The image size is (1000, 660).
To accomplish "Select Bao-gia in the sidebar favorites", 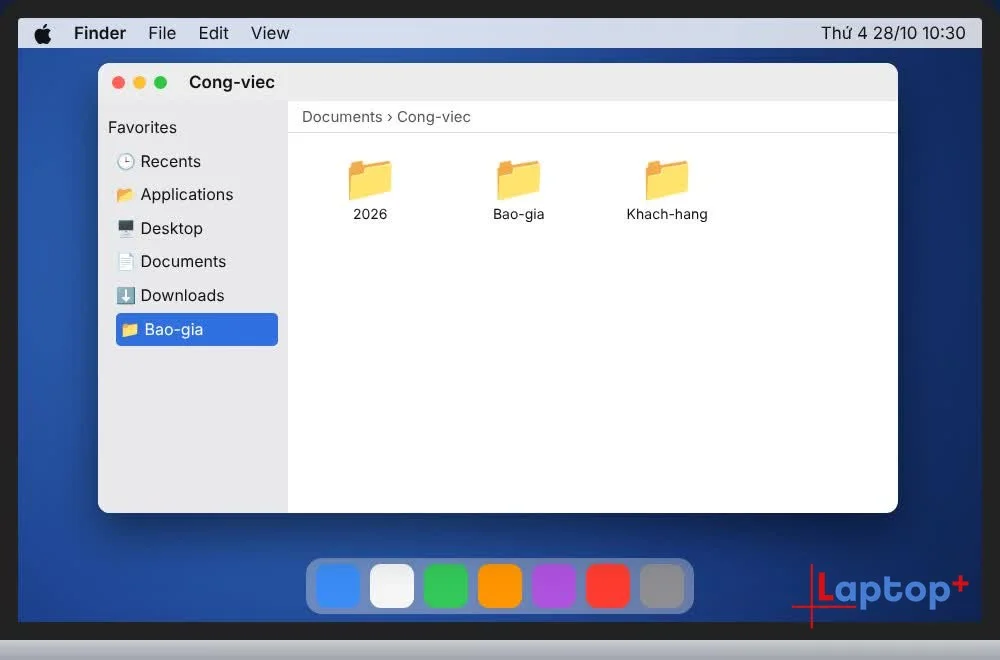I will click(x=196, y=329).
